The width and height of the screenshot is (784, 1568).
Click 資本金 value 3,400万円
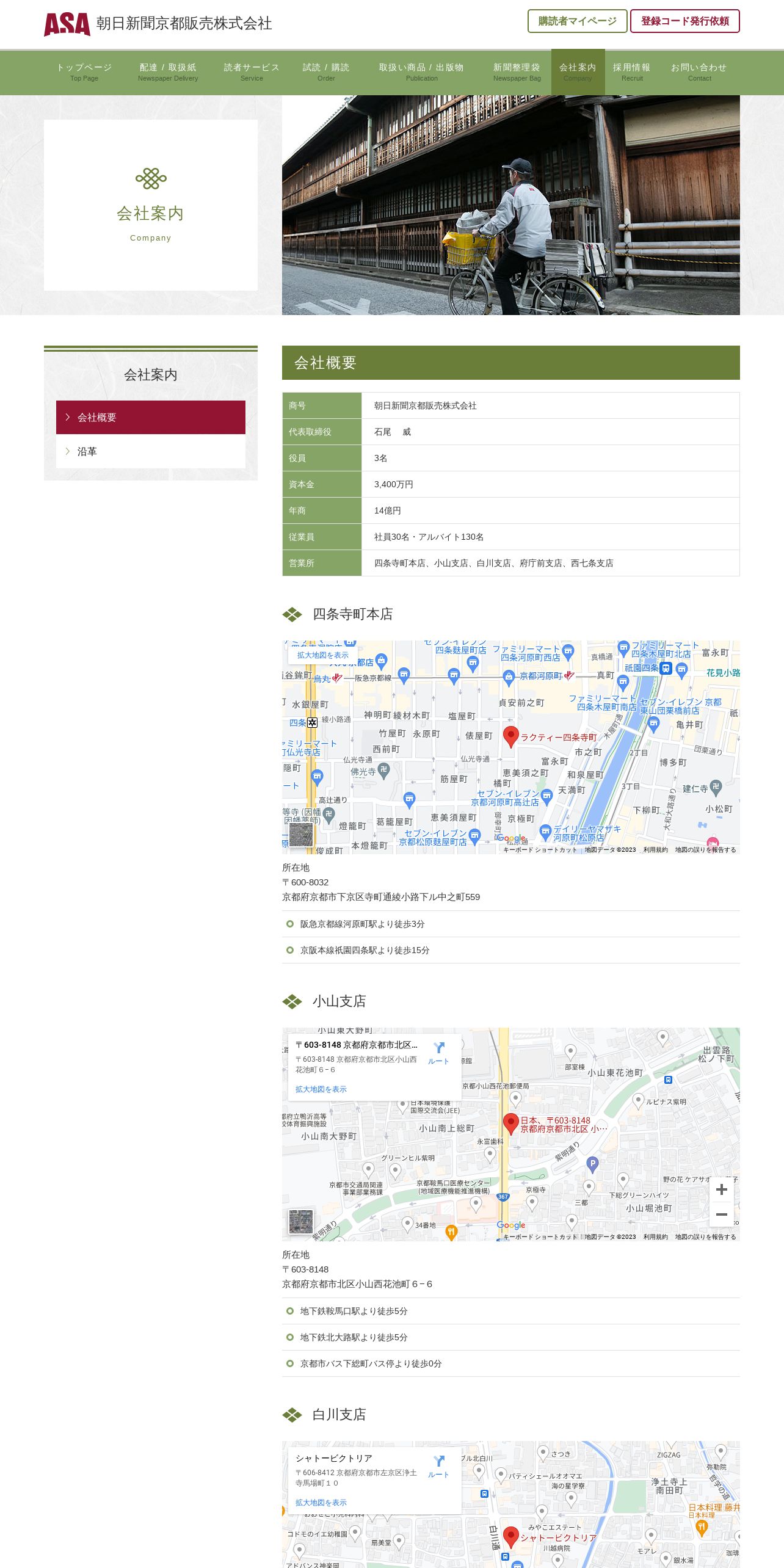394,484
